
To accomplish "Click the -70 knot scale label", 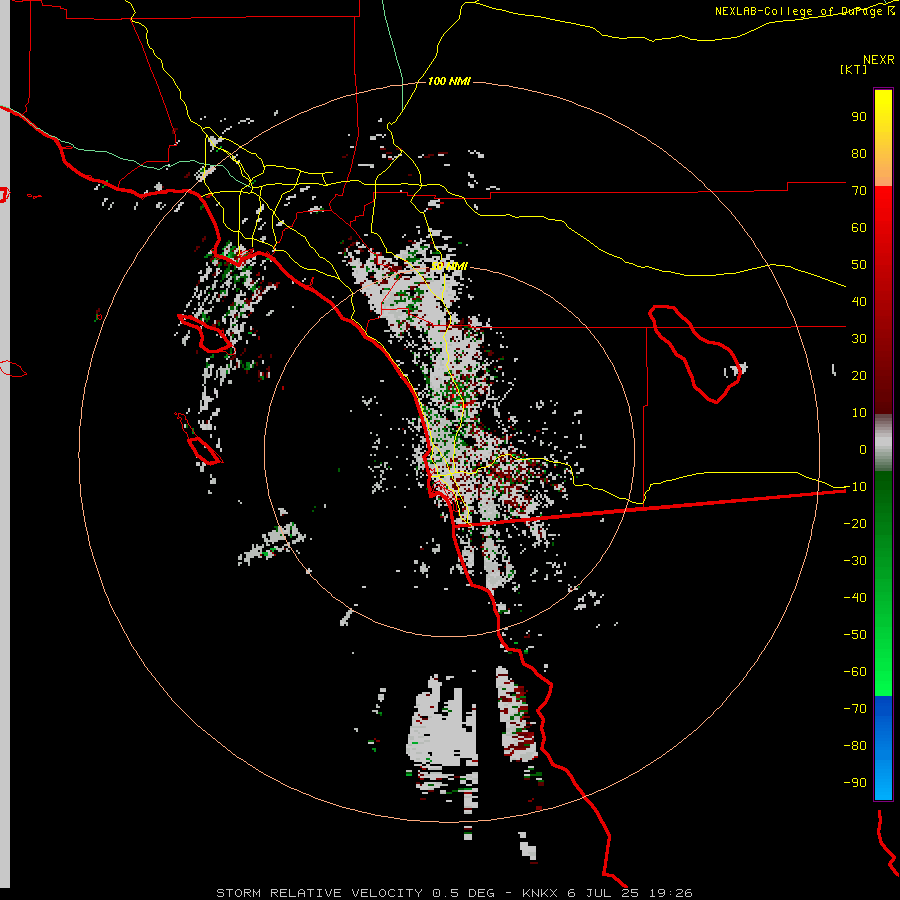I will [x=855, y=709].
